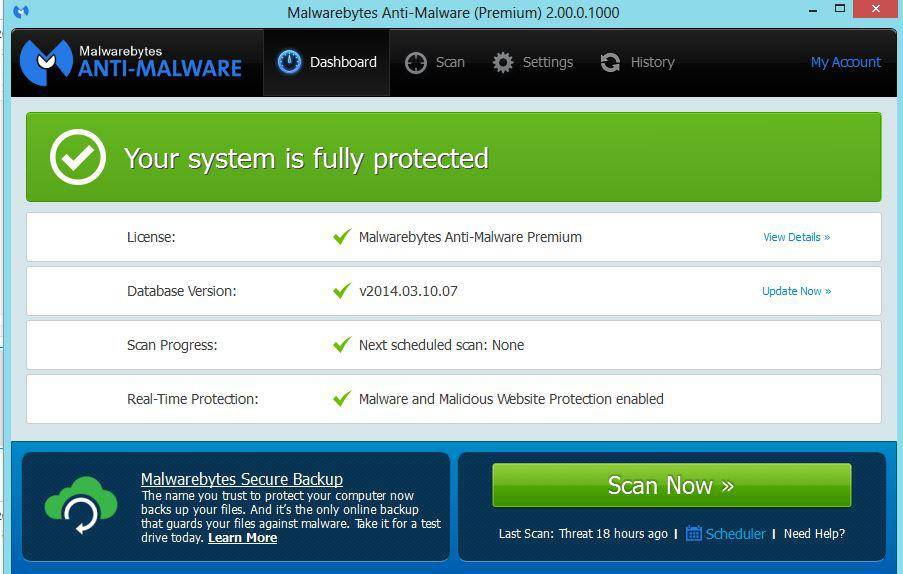Click the green check next to License
The image size is (903, 574).
point(341,237)
